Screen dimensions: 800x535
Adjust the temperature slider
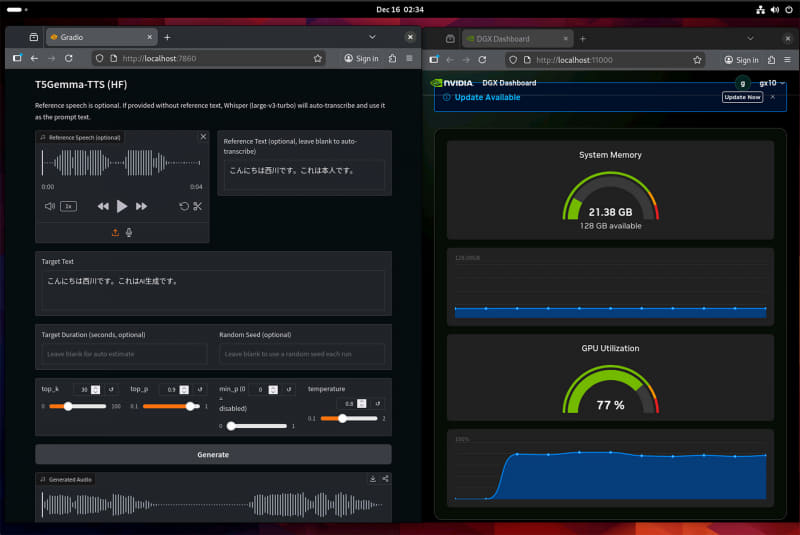349,419
